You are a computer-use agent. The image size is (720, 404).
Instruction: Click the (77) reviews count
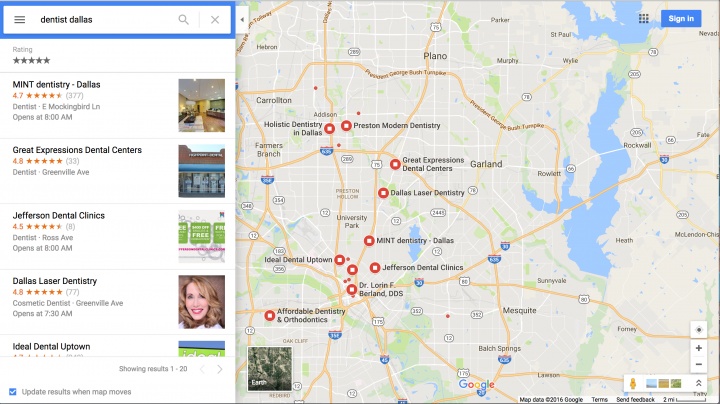click(73, 292)
